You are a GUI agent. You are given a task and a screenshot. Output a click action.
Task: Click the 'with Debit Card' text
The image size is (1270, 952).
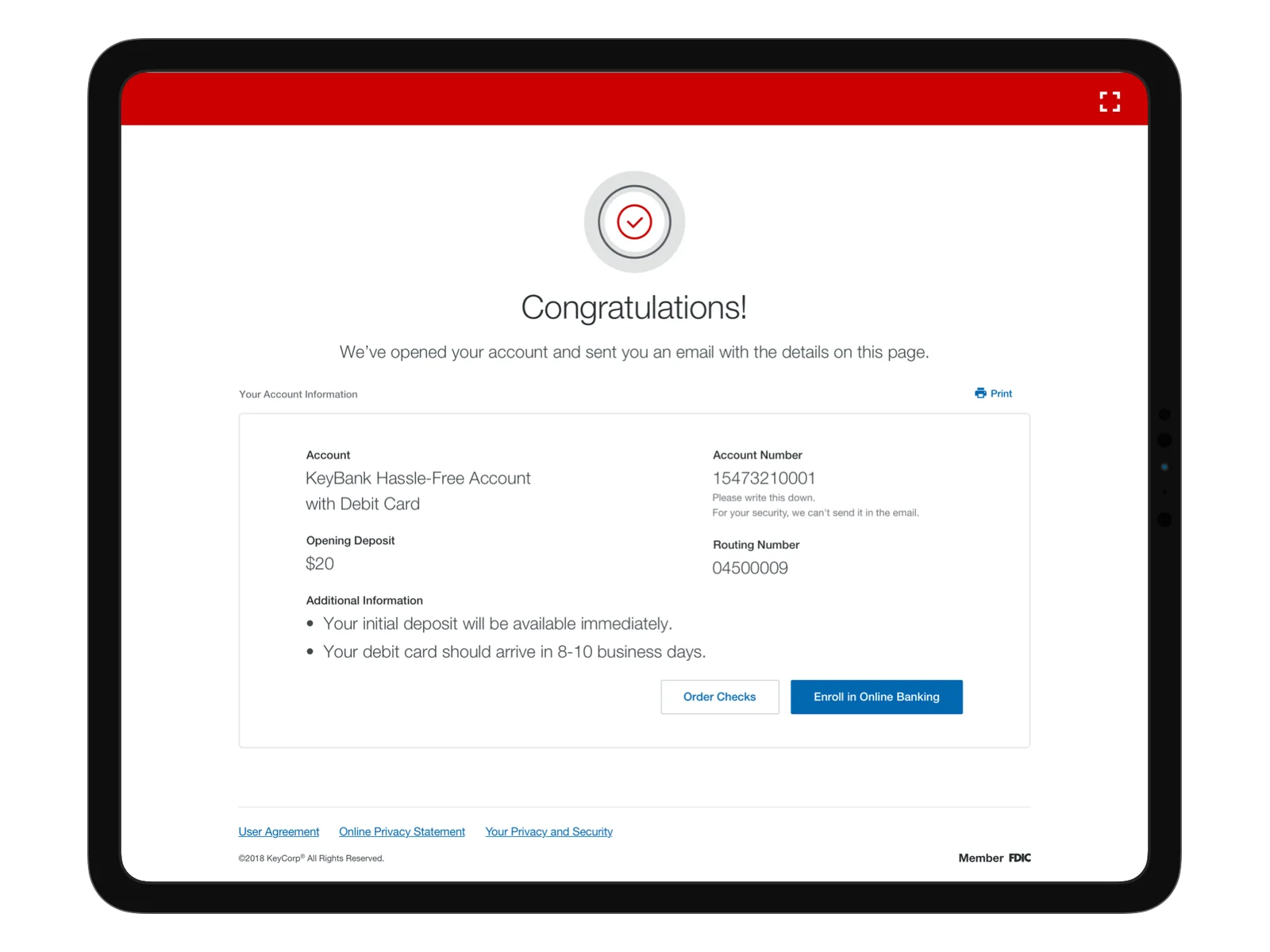[x=363, y=504]
